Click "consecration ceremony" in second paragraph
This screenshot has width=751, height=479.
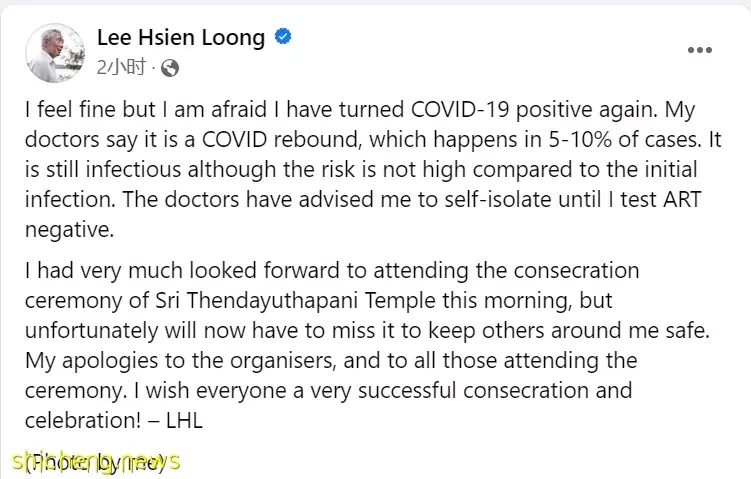(332, 285)
